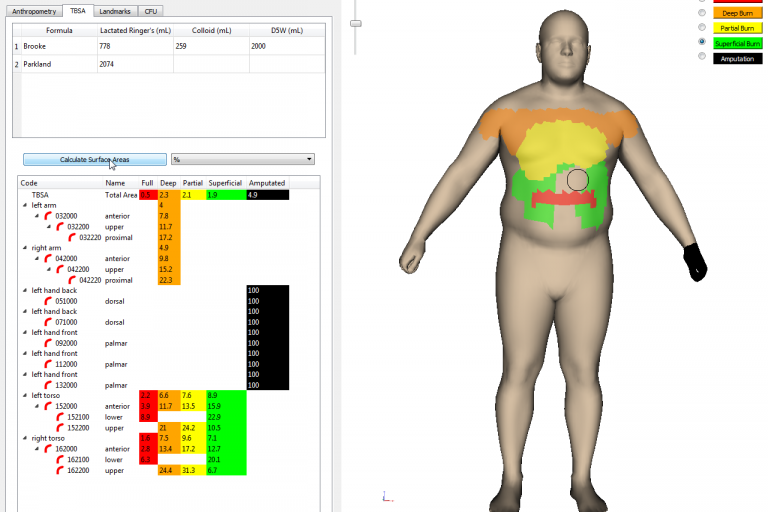Click the Calculate Surface Areas button

point(94,159)
